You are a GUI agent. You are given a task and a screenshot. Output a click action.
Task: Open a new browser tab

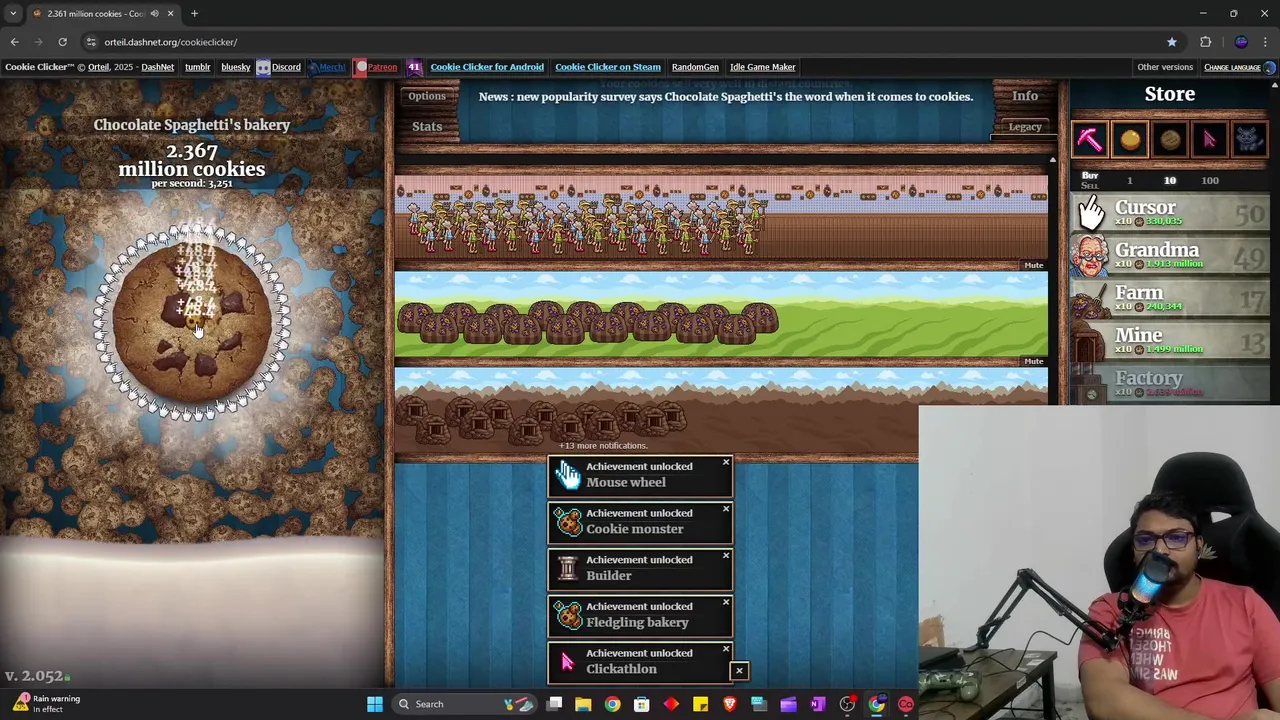coord(194,13)
